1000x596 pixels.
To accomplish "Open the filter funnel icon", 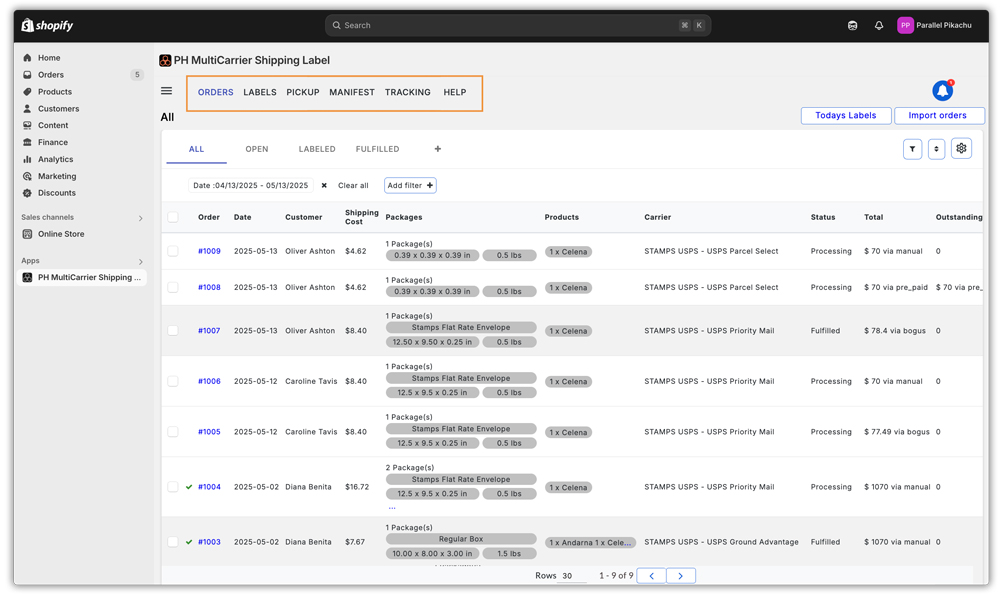I will pos(912,149).
